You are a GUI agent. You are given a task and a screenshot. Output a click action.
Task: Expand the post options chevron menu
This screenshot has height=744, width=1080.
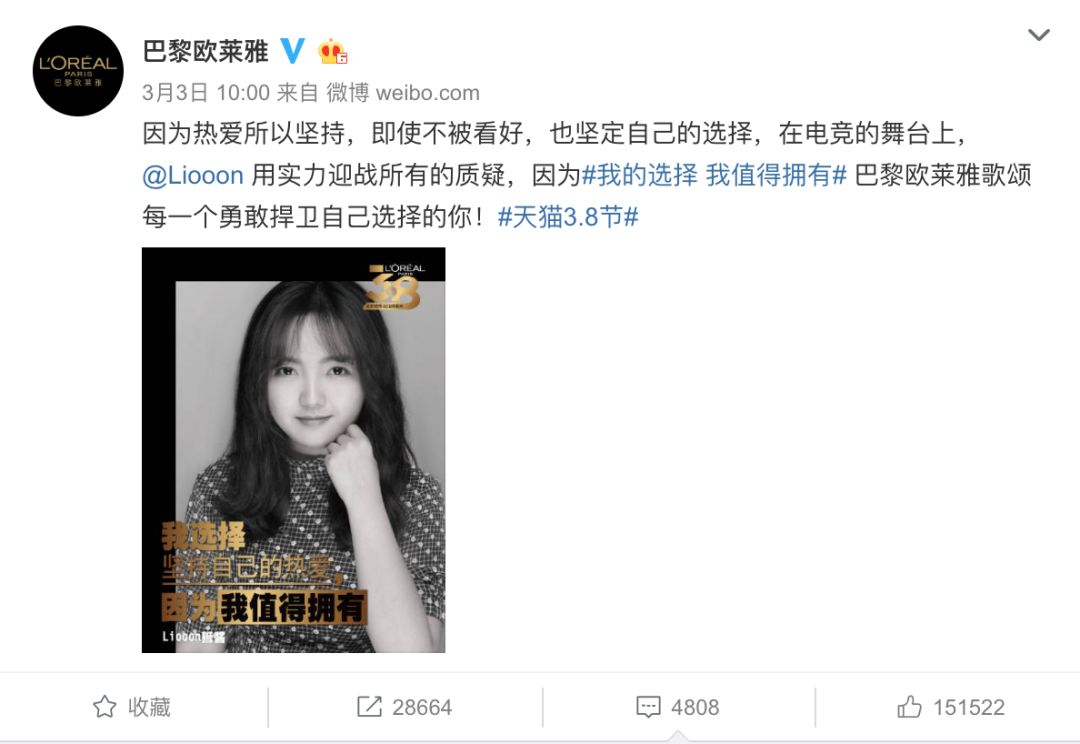pyautogui.click(x=1039, y=34)
